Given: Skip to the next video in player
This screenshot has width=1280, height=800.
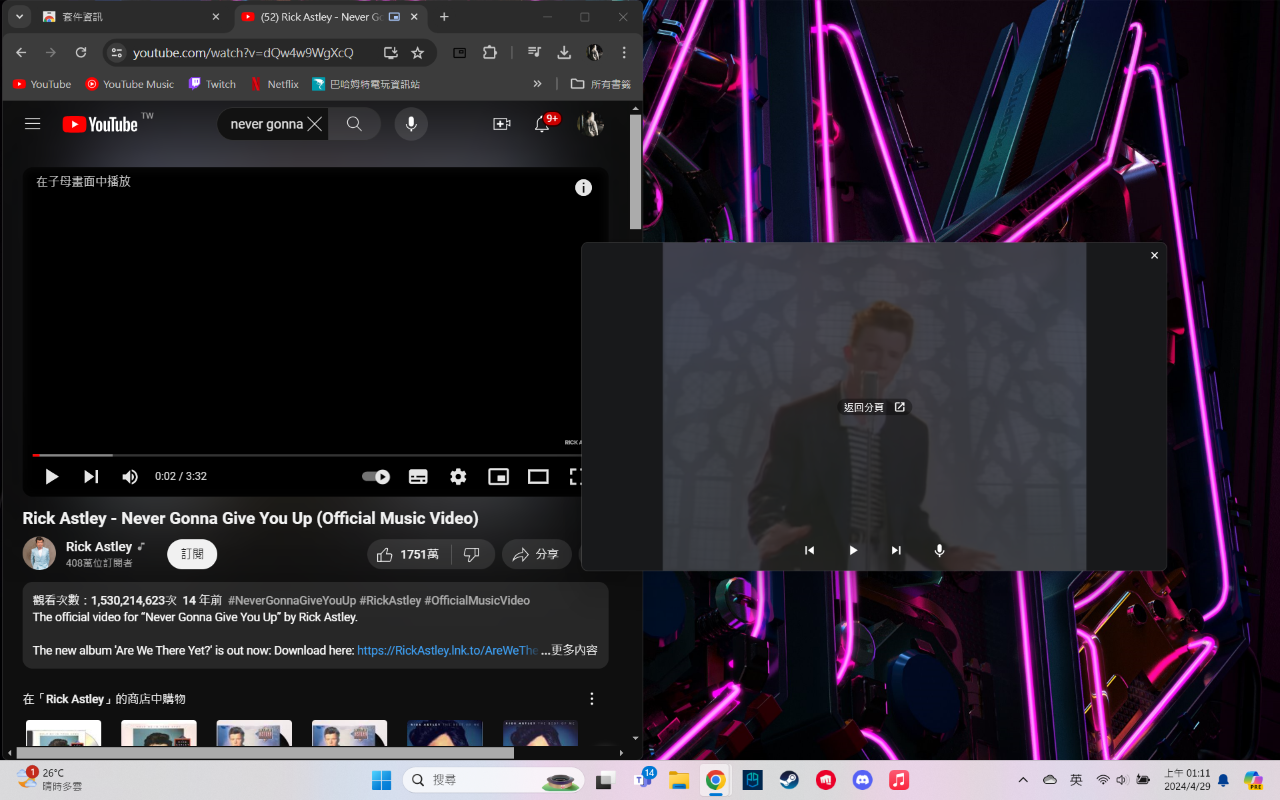Looking at the screenshot, I should pyautogui.click(x=91, y=477).
